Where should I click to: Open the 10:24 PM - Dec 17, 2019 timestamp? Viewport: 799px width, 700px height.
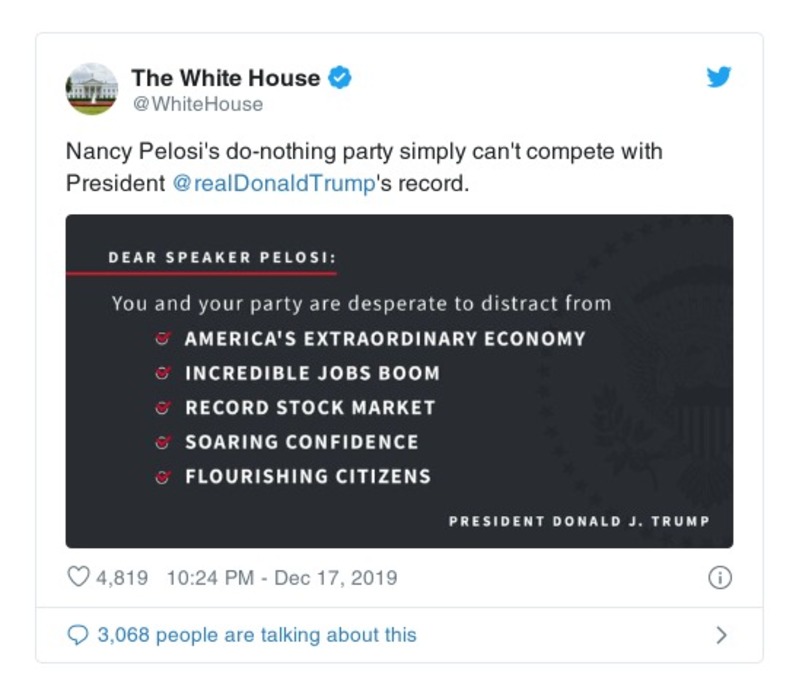click(x=282, y=578)
